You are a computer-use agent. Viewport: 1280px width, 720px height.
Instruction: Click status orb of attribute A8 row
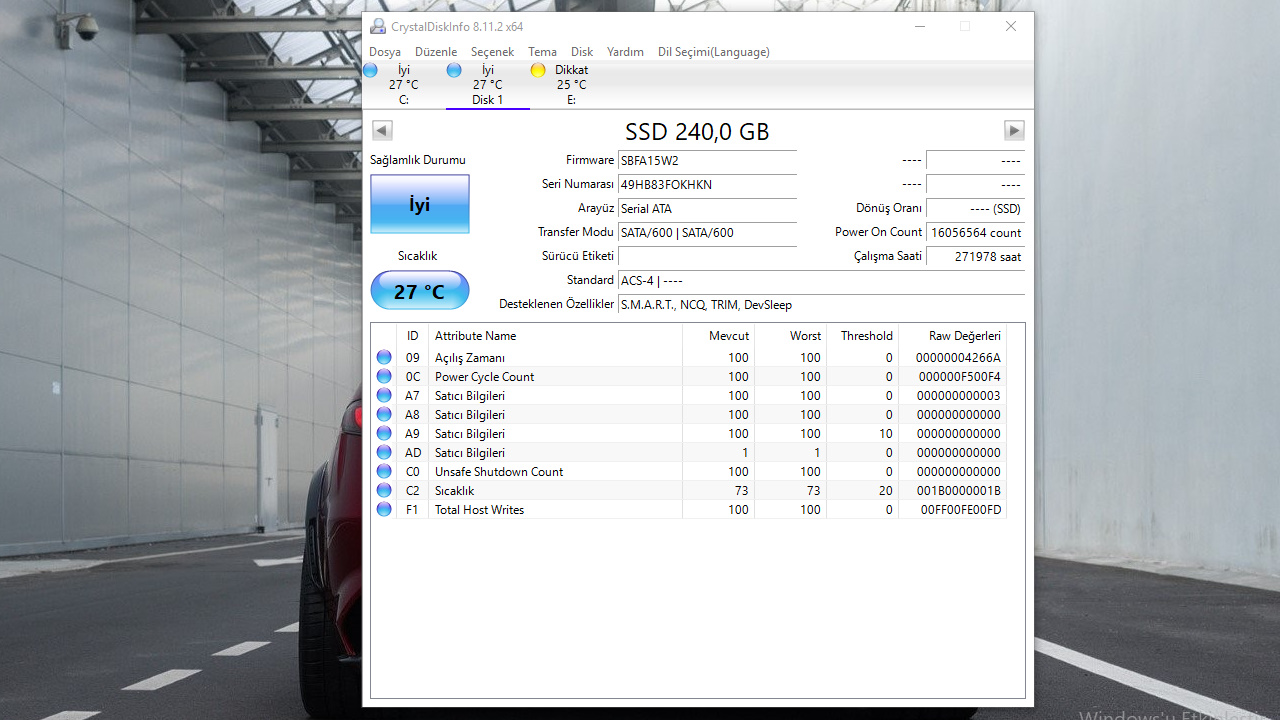[x=384, y=415]
